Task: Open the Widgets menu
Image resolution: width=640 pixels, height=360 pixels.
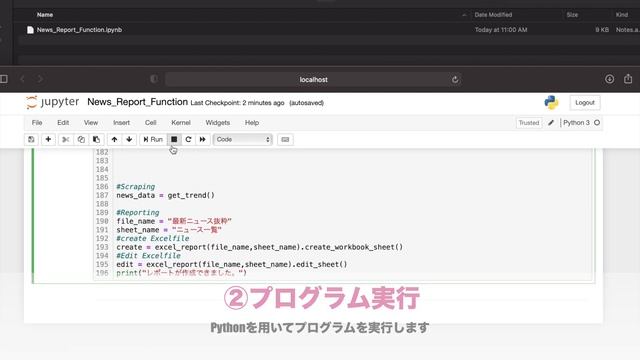Action: pyautogui.click(x=218, y=123)
